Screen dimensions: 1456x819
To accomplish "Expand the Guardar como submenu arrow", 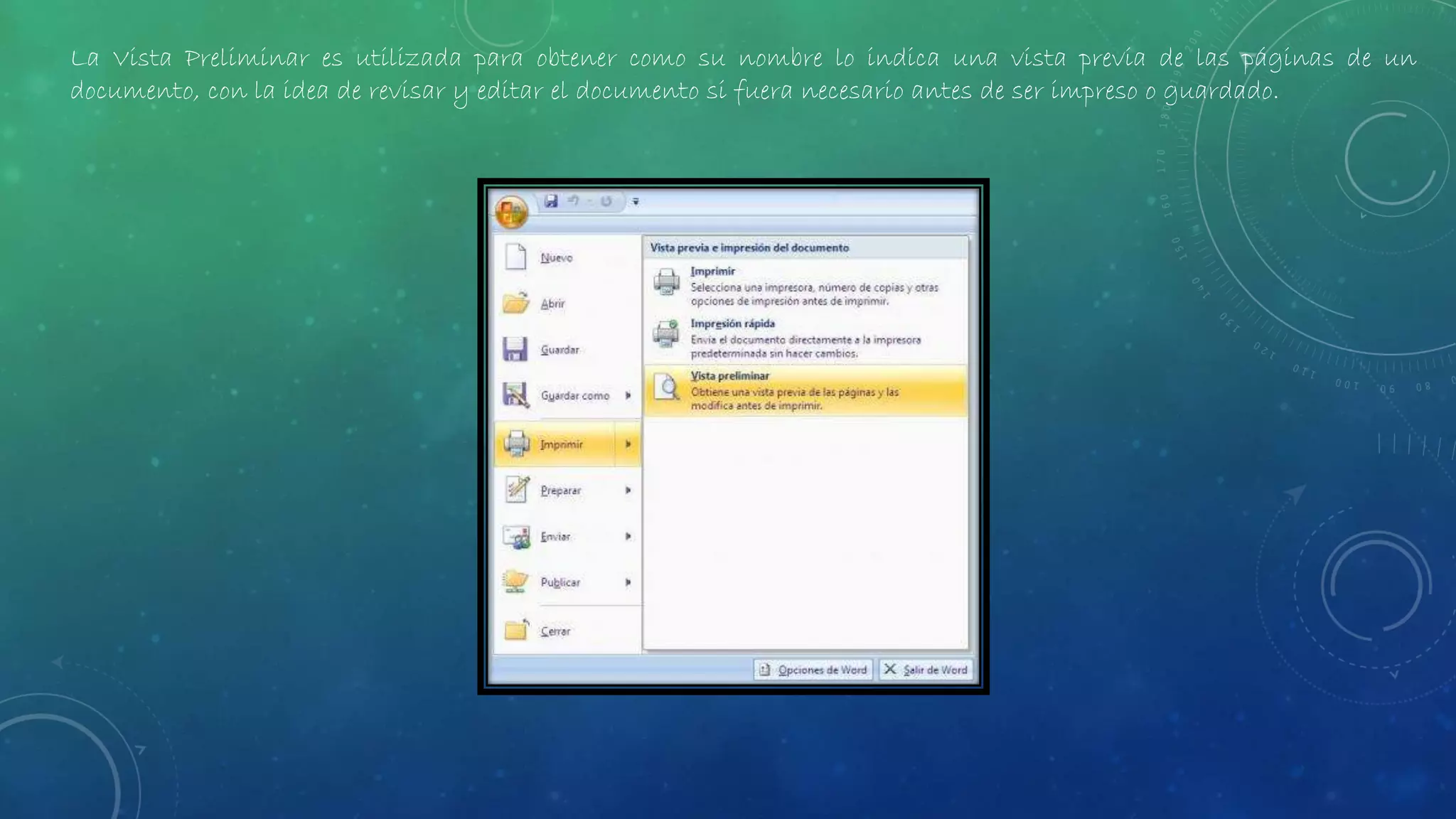I will (628, 395).
